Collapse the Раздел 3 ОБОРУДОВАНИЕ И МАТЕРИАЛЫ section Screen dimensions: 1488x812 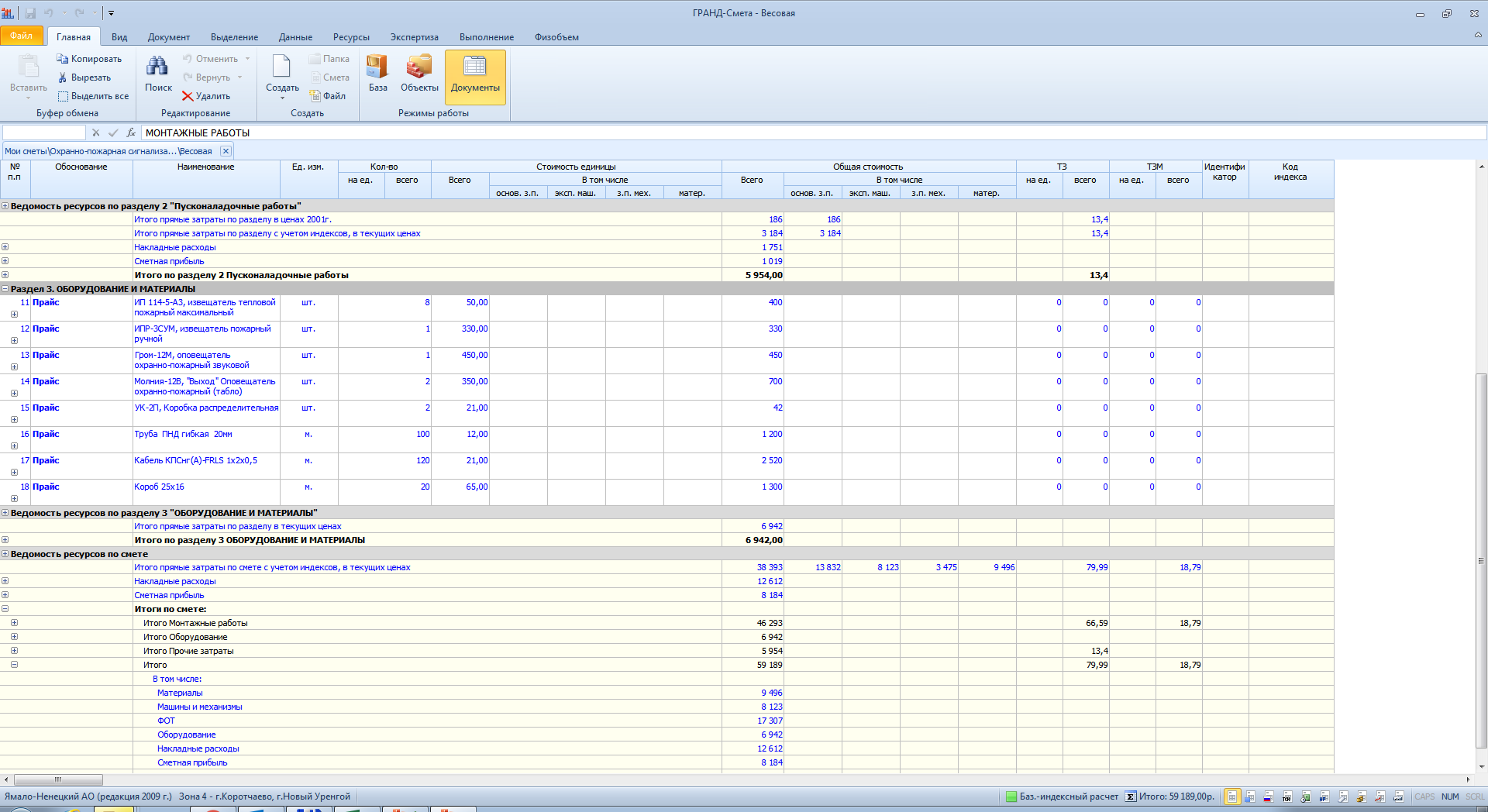point(5,289)
